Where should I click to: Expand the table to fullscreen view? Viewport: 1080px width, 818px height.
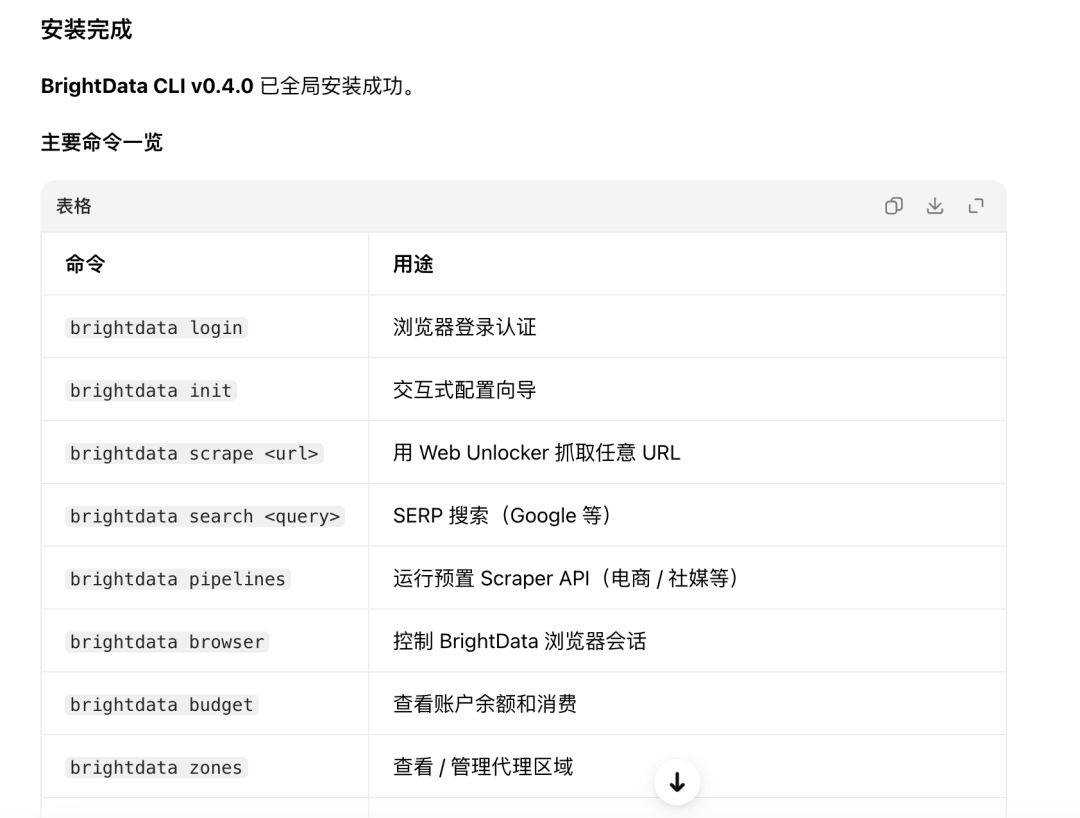point(976,206)
